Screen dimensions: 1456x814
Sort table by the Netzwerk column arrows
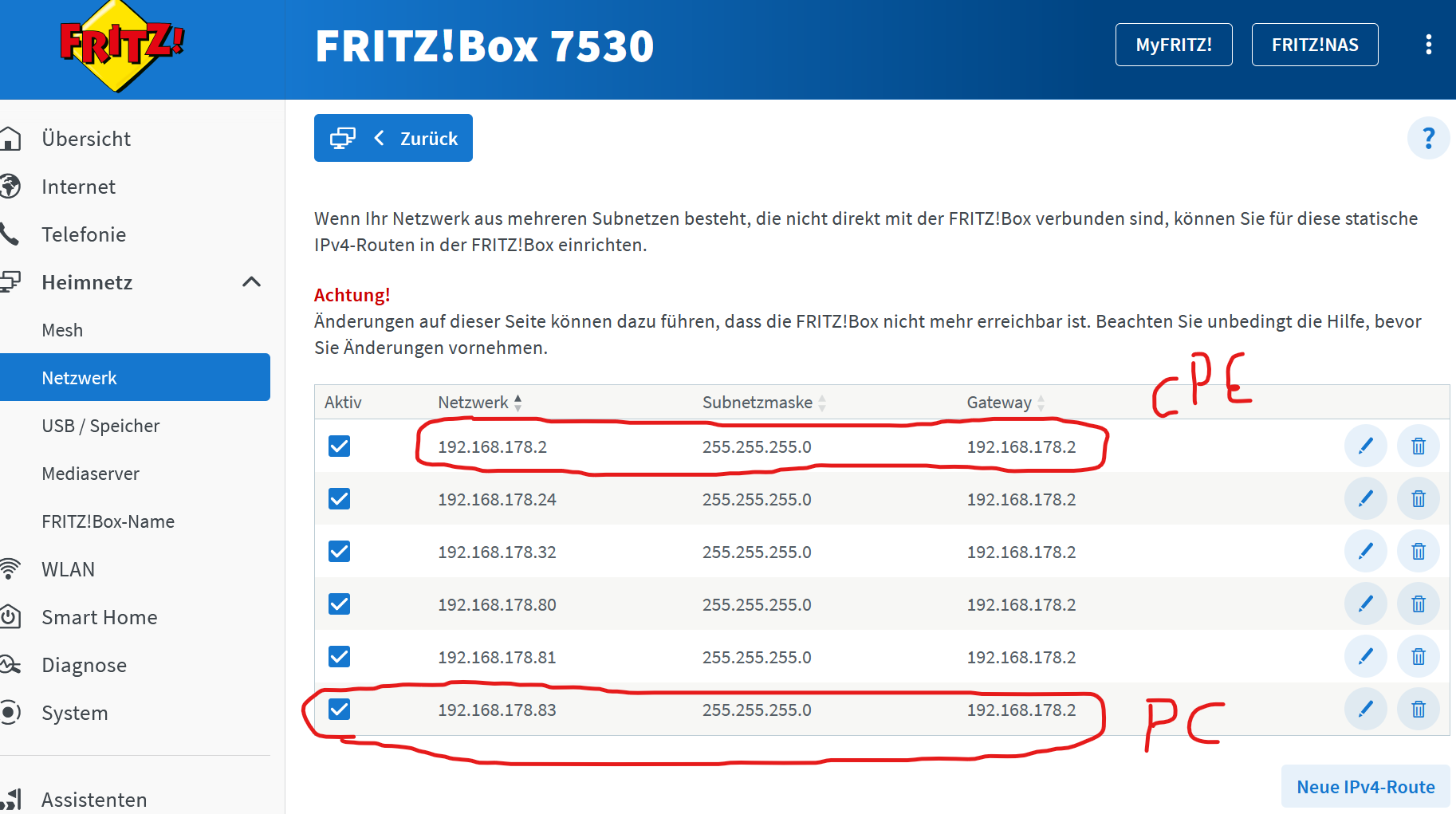pos(518,403)
